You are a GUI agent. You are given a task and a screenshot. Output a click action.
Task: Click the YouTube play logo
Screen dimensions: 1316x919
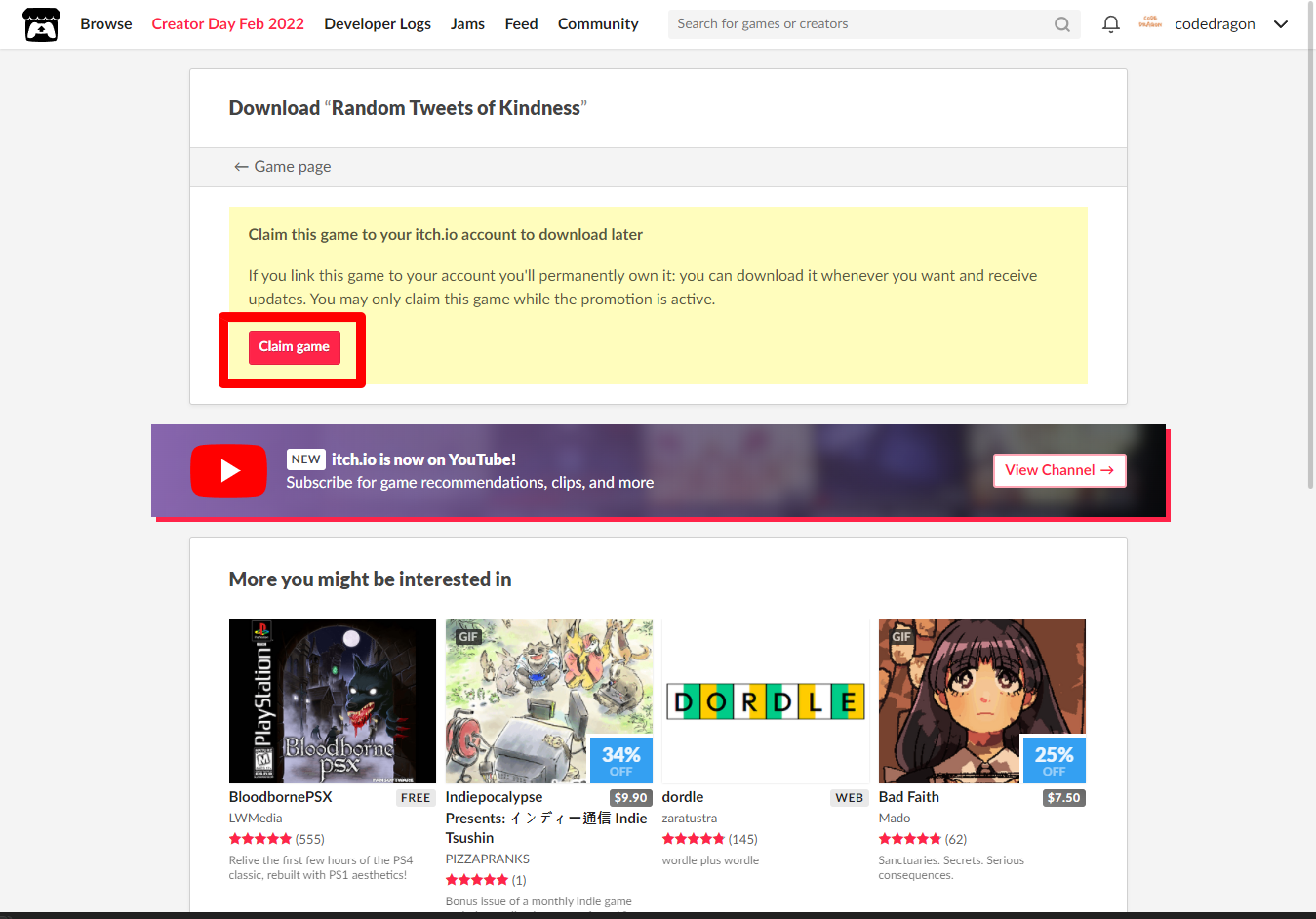(229, 470)
